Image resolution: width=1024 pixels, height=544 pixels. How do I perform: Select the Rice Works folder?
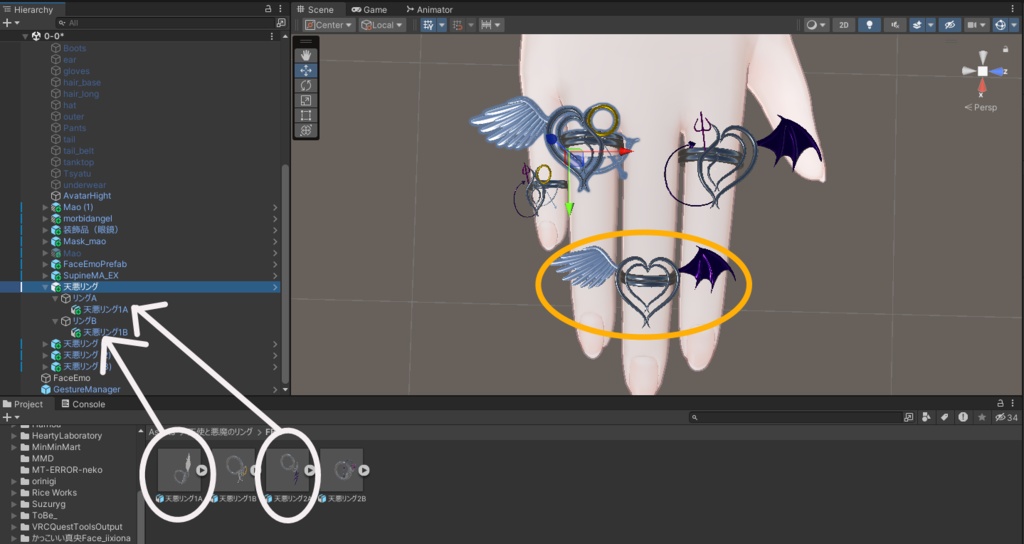click(54, 492)
